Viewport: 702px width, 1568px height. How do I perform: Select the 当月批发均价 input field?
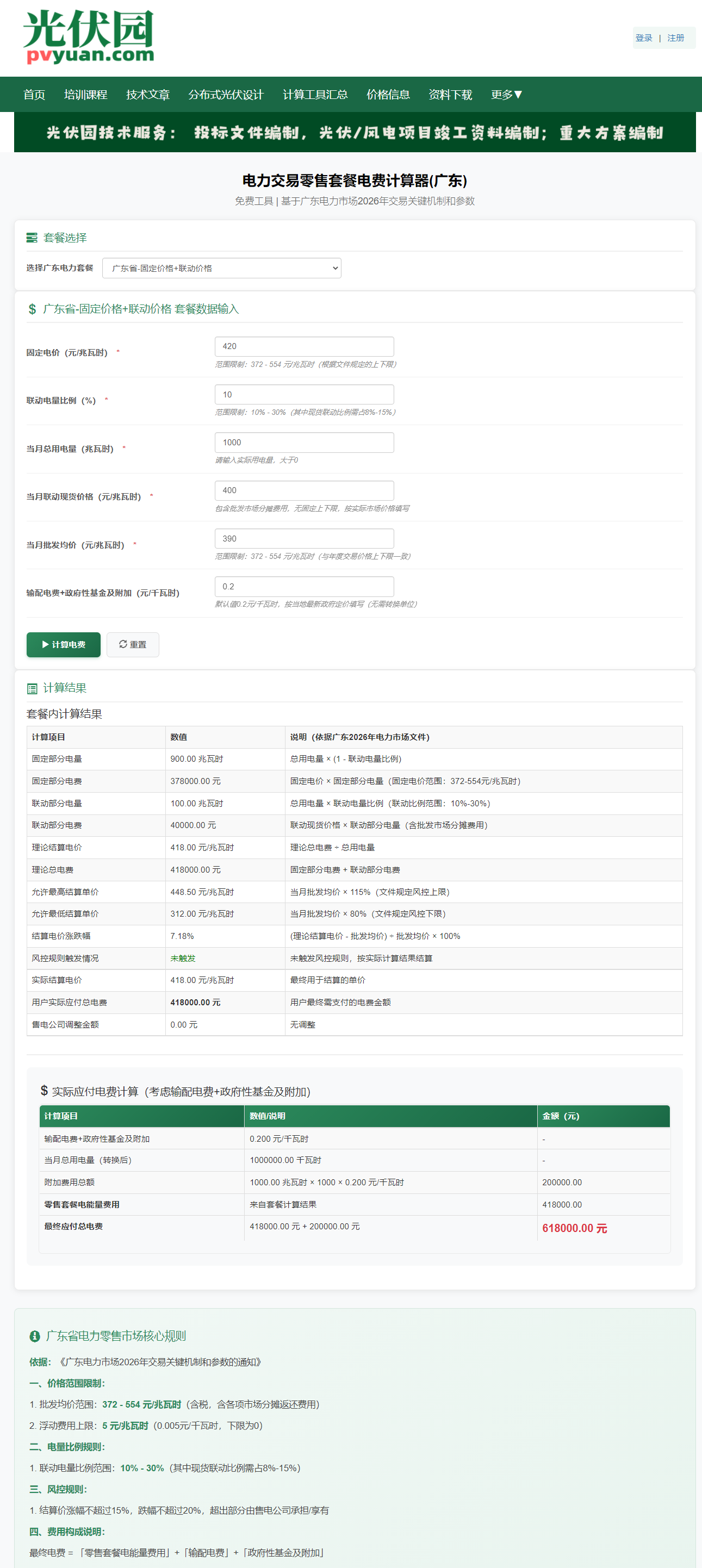[x=304, y=539]
